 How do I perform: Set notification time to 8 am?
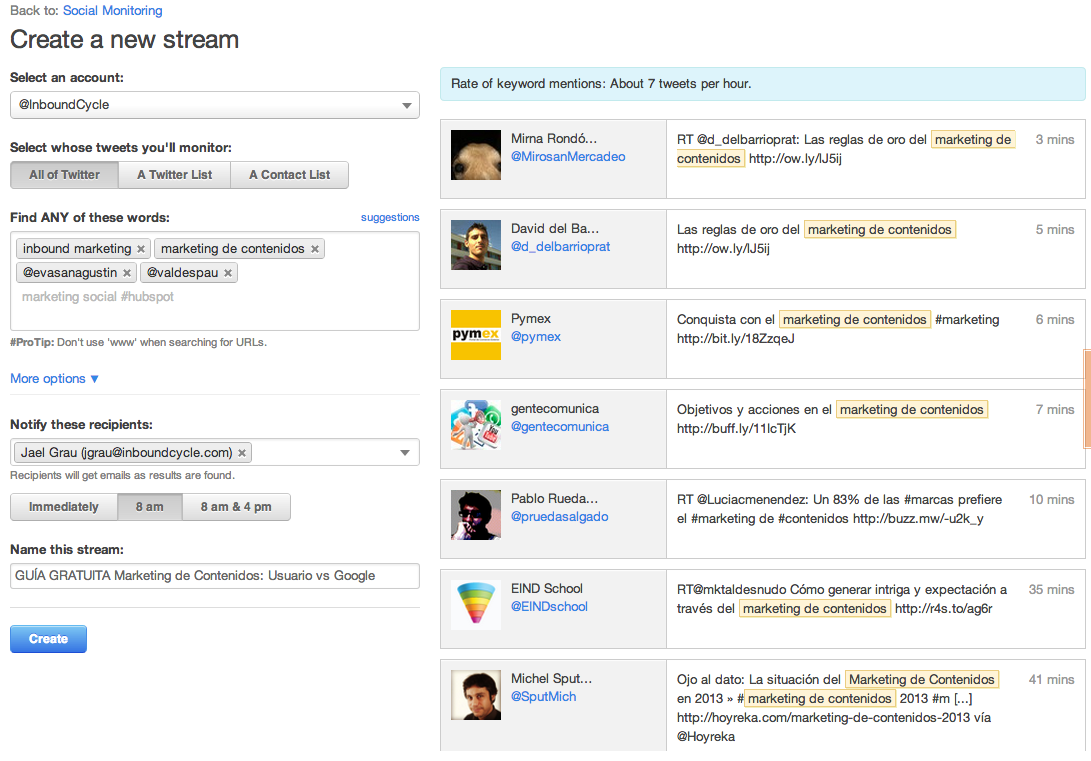(150, 507)
